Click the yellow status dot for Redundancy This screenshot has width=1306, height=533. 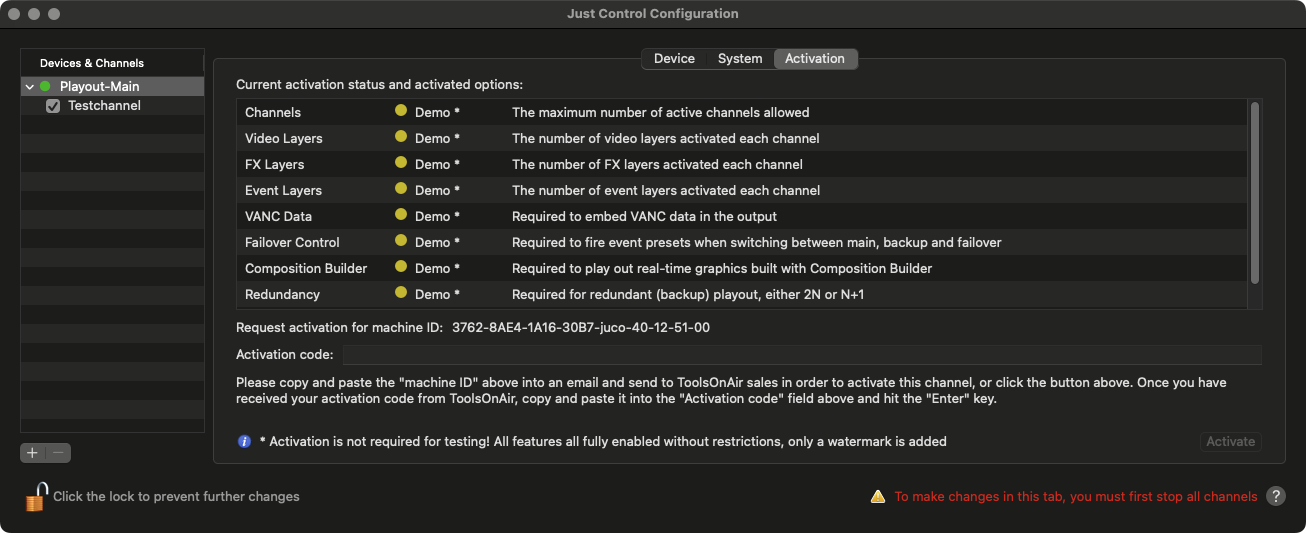click(401, 294)
